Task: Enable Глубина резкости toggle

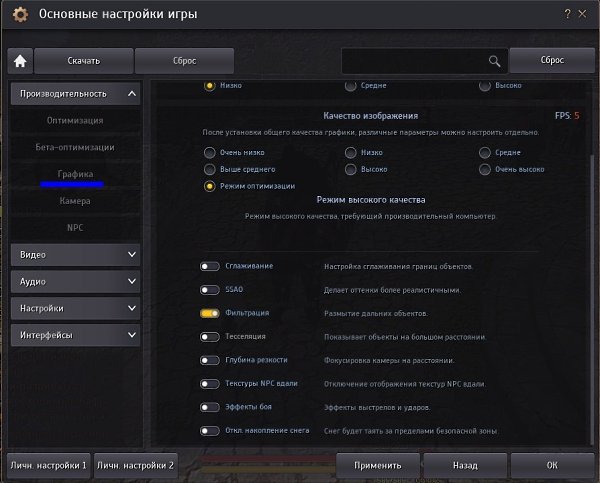Action: click(x=209, y=360)
